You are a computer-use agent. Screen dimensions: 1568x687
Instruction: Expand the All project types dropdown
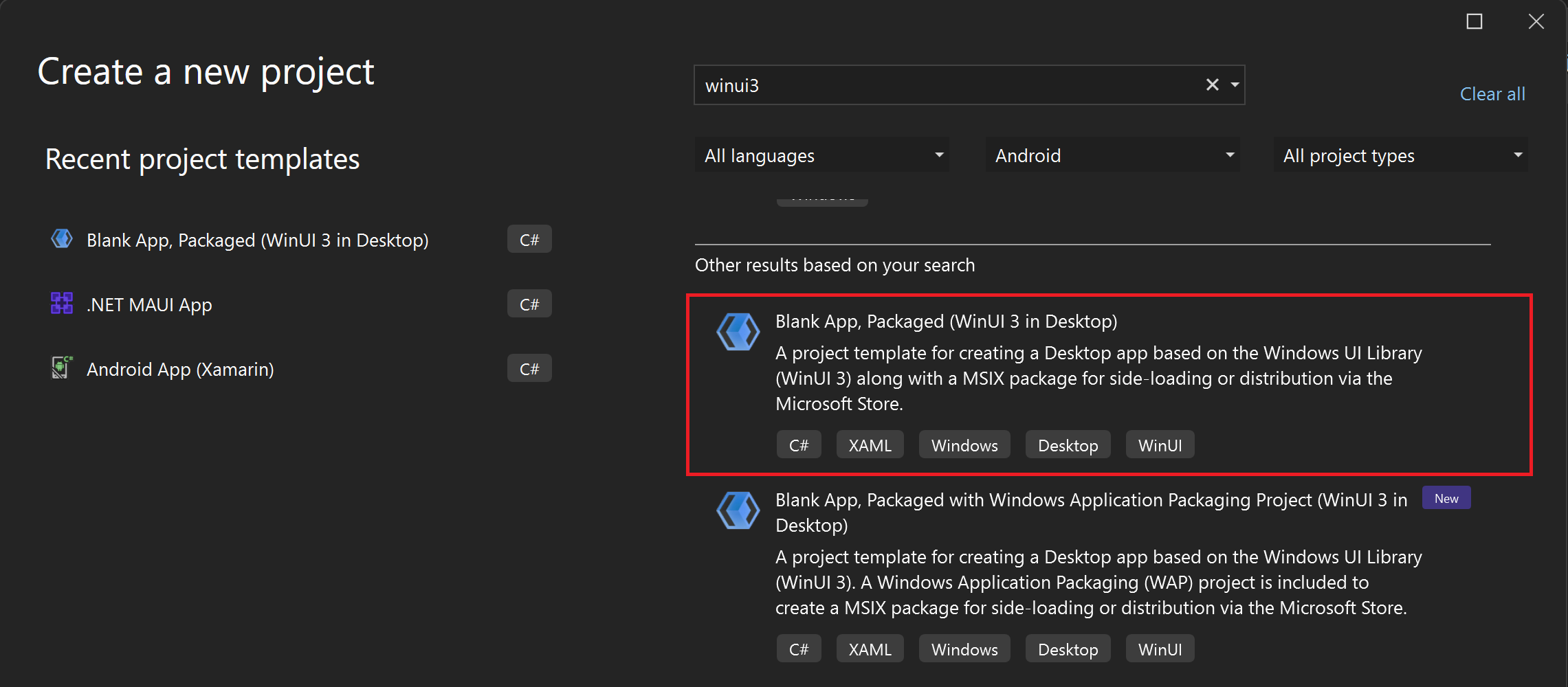(1401, 155)
